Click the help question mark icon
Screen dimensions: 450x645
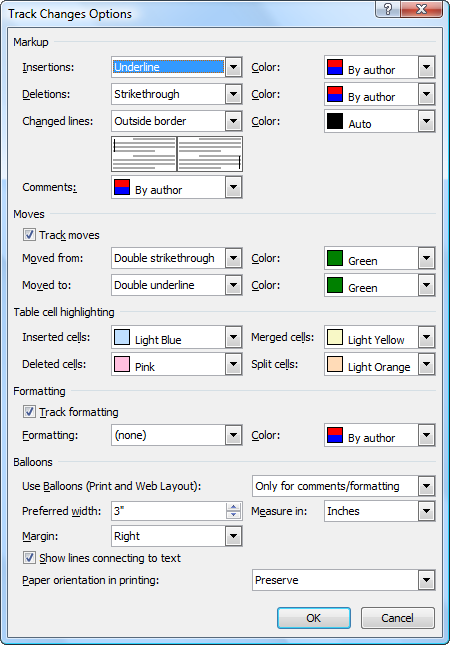[387, 9]
